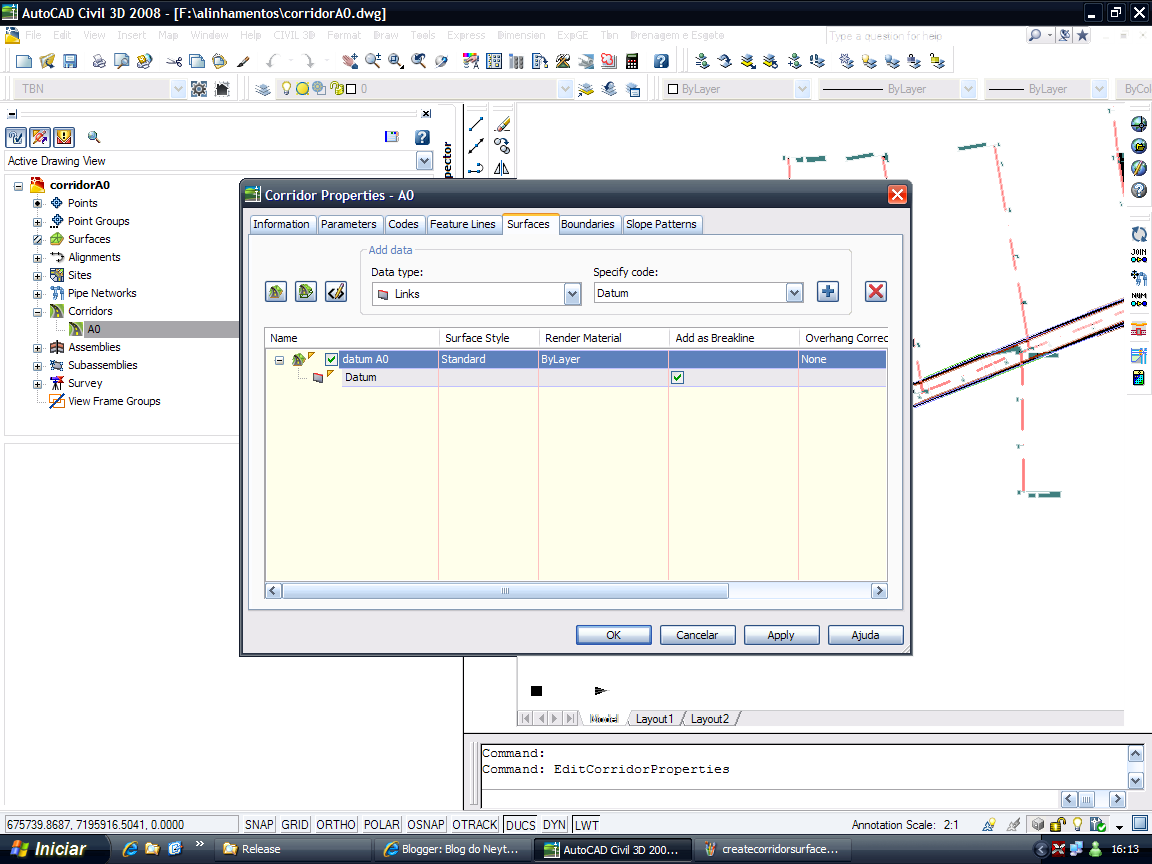Click the New drawing toolbar icon

24,62
